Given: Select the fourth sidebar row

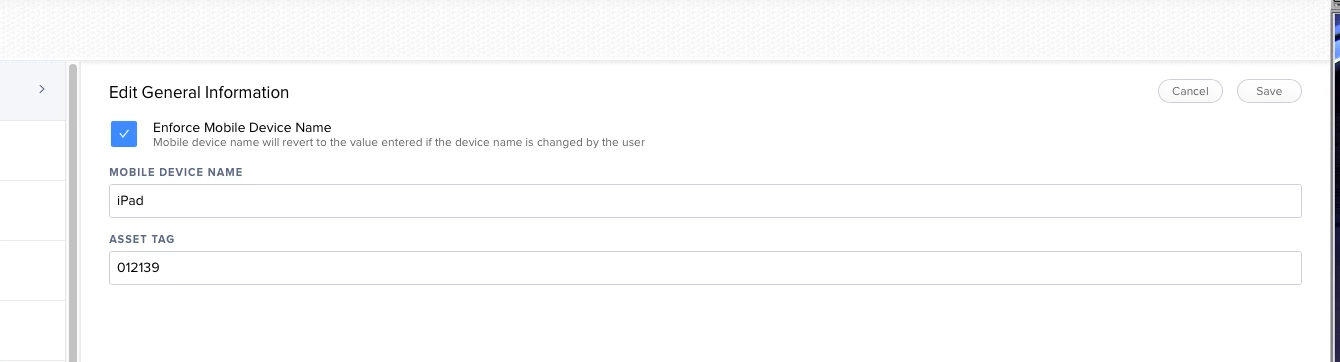Looking at the screenshot, I should click(33, 271).
